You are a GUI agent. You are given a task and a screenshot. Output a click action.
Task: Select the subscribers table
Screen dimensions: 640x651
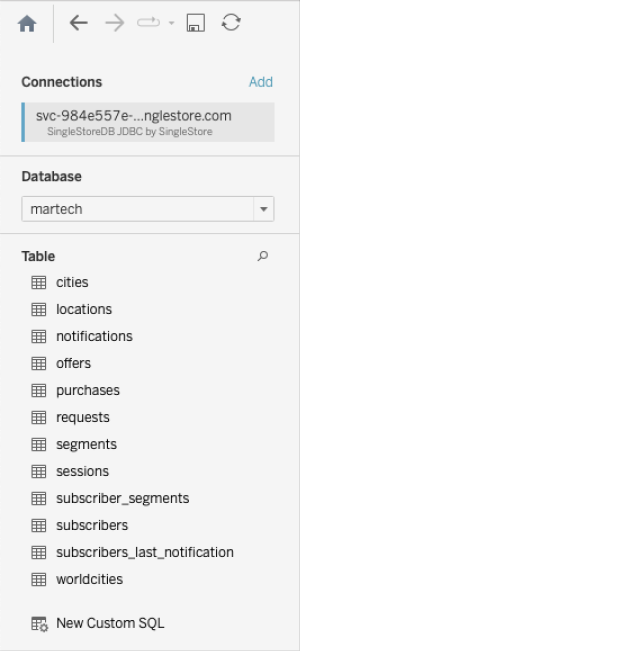click(92, 525)
